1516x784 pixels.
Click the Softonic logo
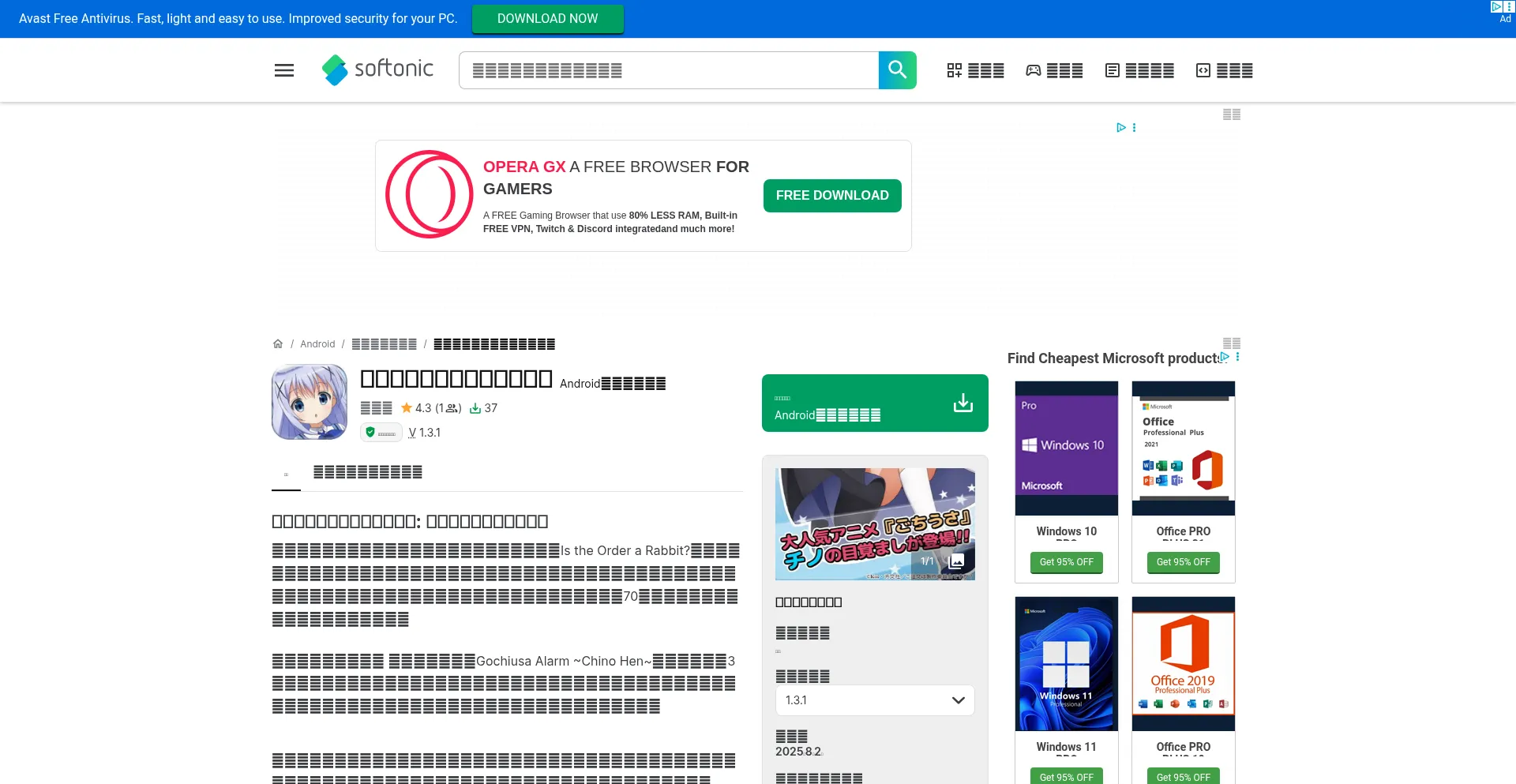pyautogui.click(x=377, y=69)
